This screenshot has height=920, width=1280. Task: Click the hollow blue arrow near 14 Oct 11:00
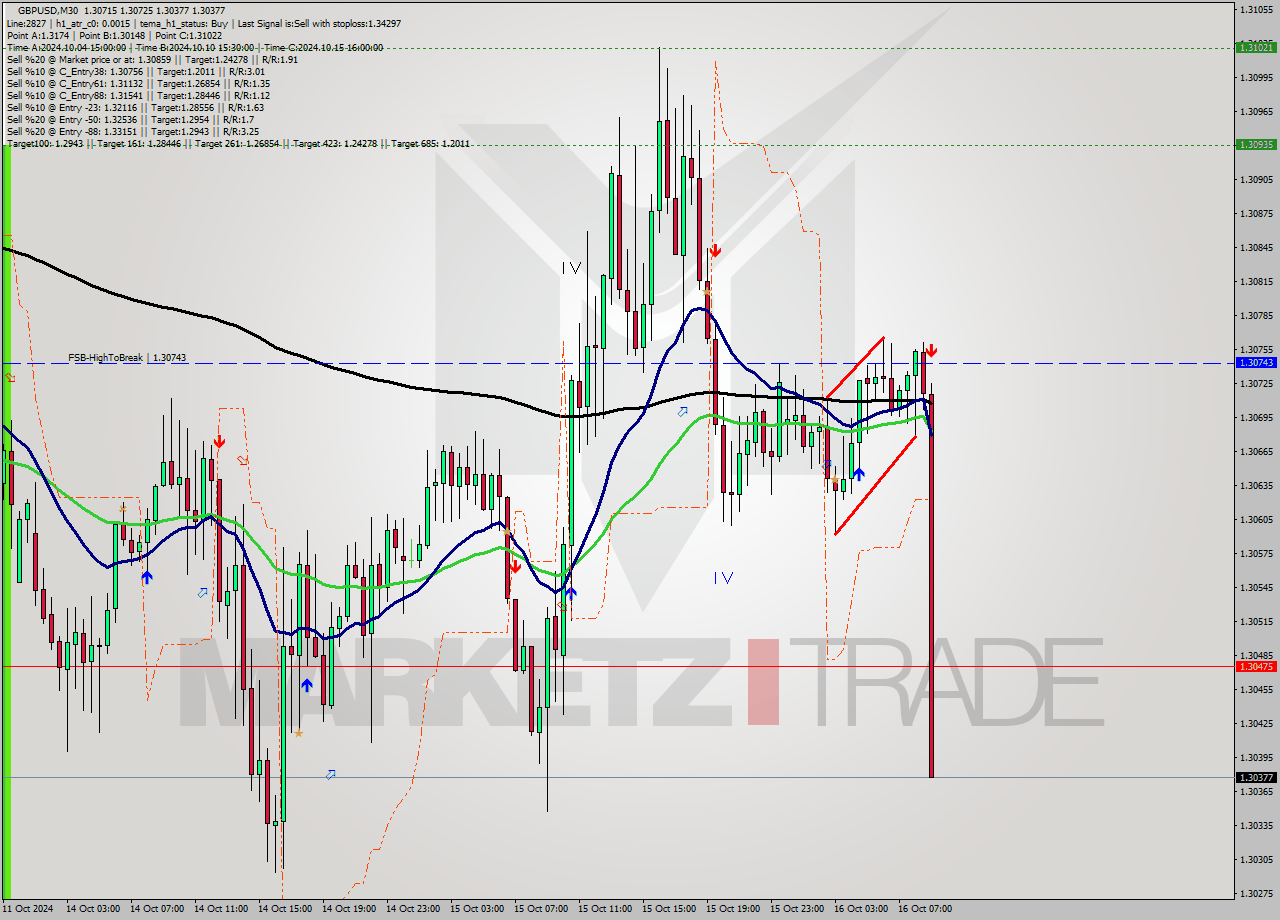(x=203, y=593)
